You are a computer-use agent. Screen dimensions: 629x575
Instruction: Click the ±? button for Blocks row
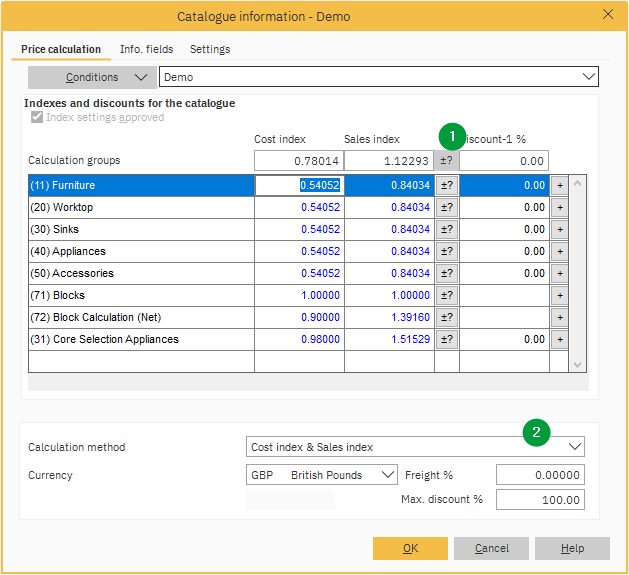tap(446, 295)
